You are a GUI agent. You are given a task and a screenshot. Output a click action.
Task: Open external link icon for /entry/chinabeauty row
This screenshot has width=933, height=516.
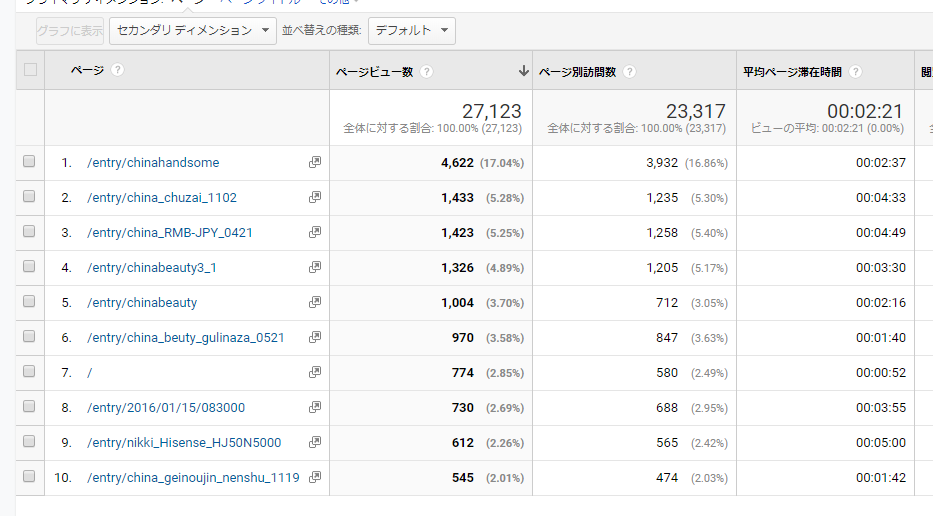pos(315,302)
